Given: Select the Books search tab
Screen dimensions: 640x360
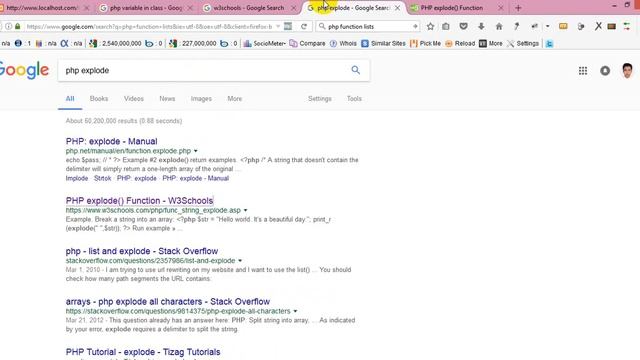Looking at the screenshot, I should pyautogui.click(x=99, y=99).
